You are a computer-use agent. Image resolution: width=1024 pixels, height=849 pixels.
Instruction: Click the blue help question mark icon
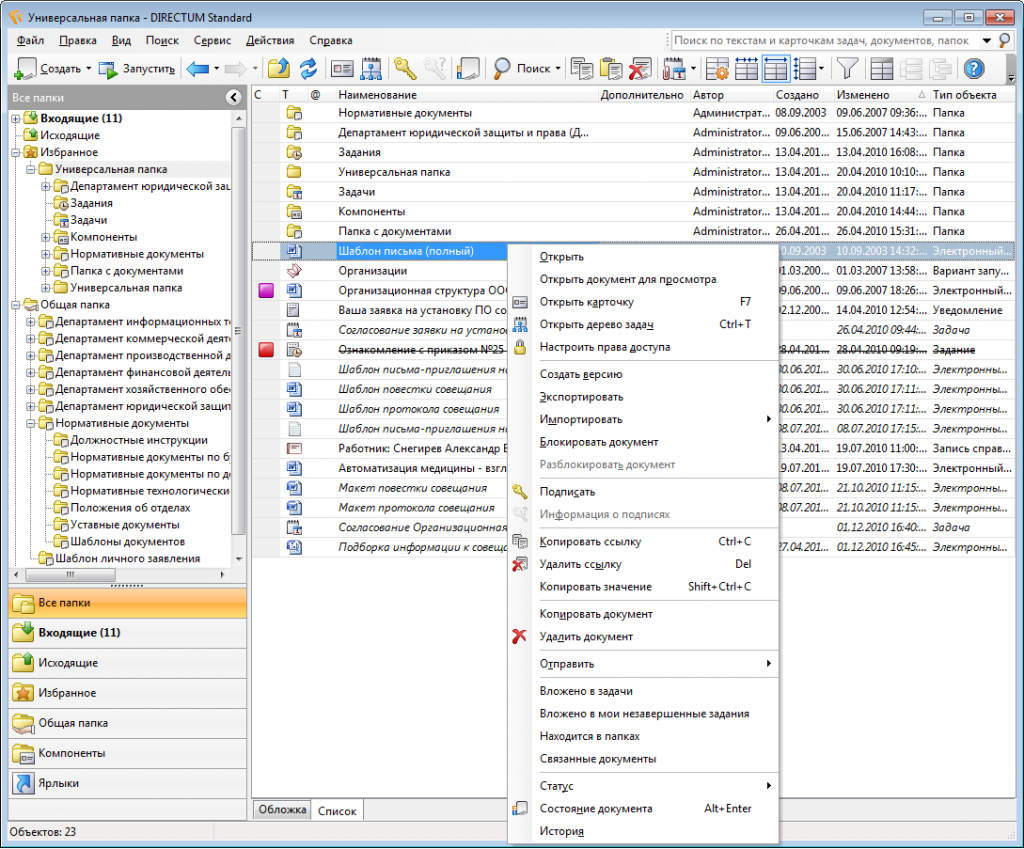[x=974, y=69]
